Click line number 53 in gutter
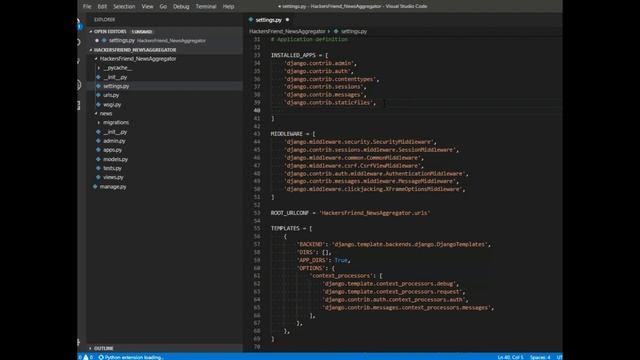The image size is (640, 360). pyautogui.click(x=257, y=213)
